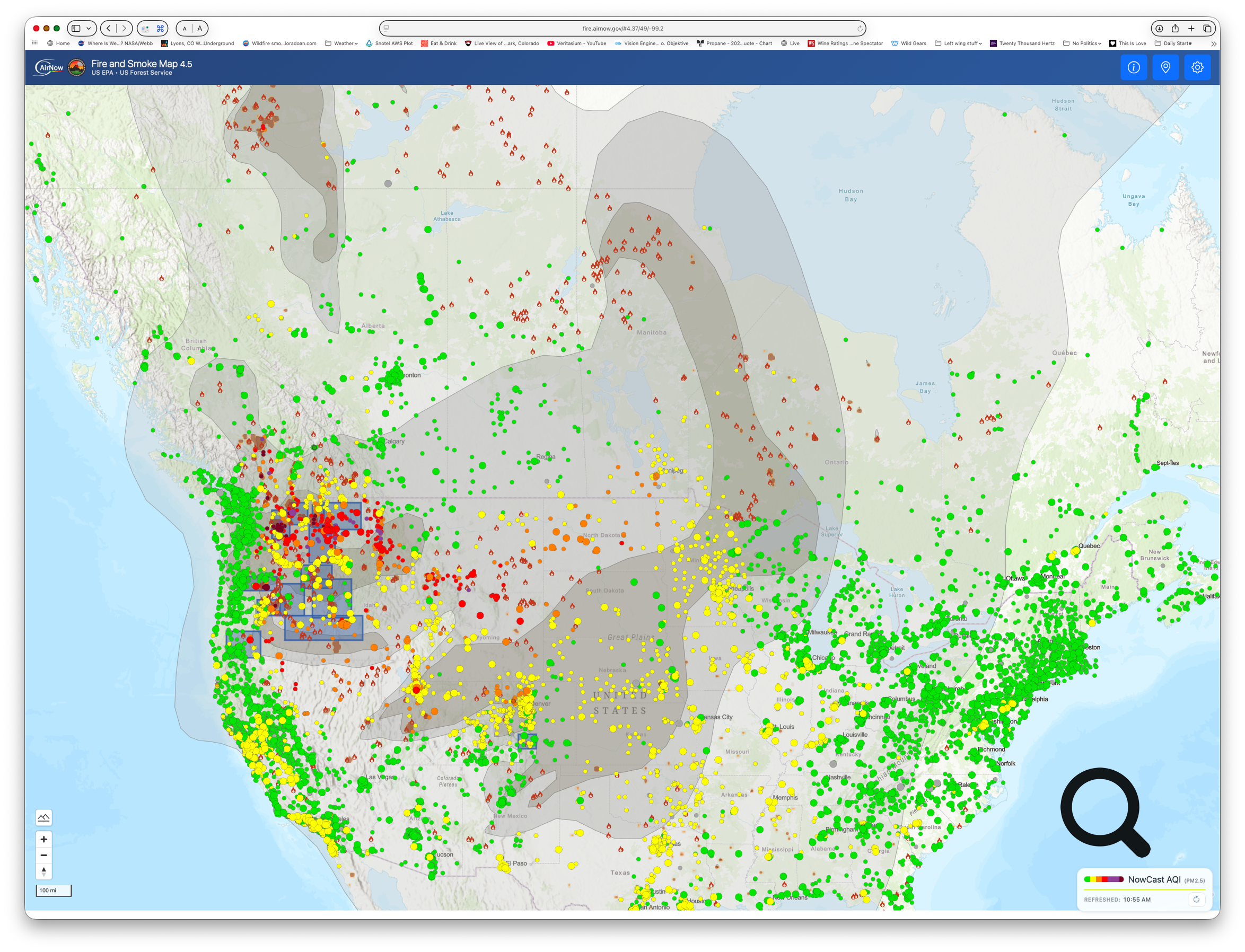Click the Memphis city label
This screenshot has height=952, width=1245.
785,797
